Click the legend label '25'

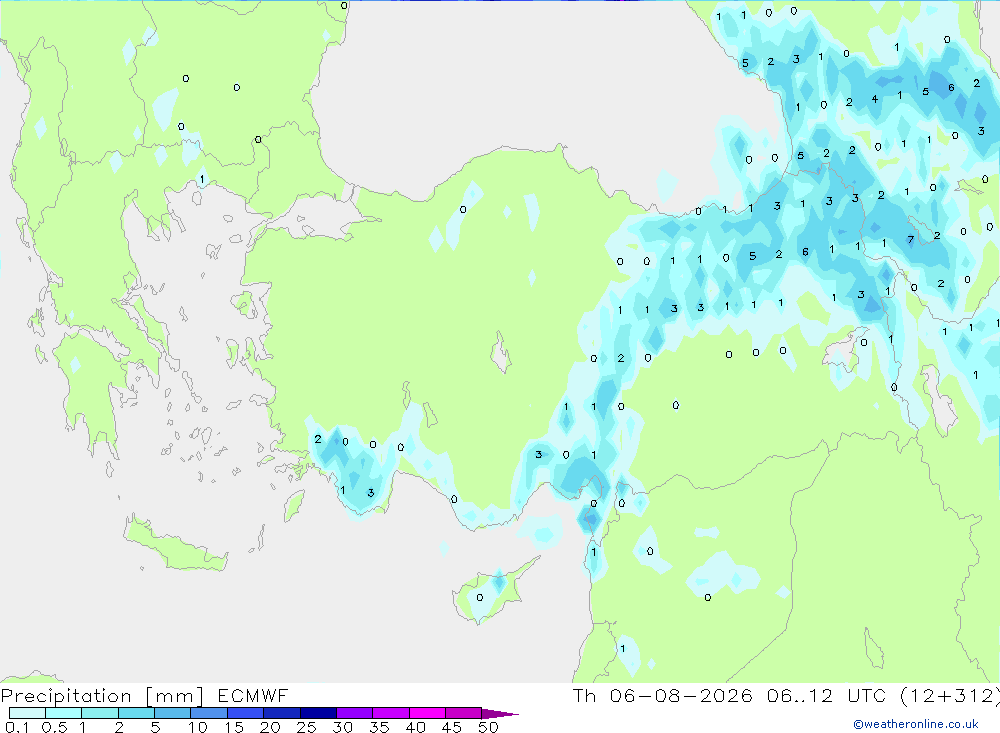pyautogui.click(x=307, y=727)
